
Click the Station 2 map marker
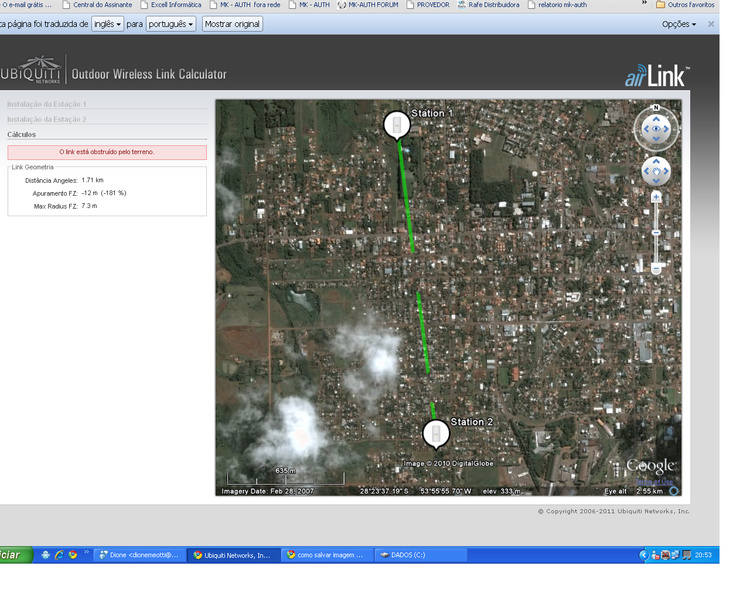click(x=436, y=434)
